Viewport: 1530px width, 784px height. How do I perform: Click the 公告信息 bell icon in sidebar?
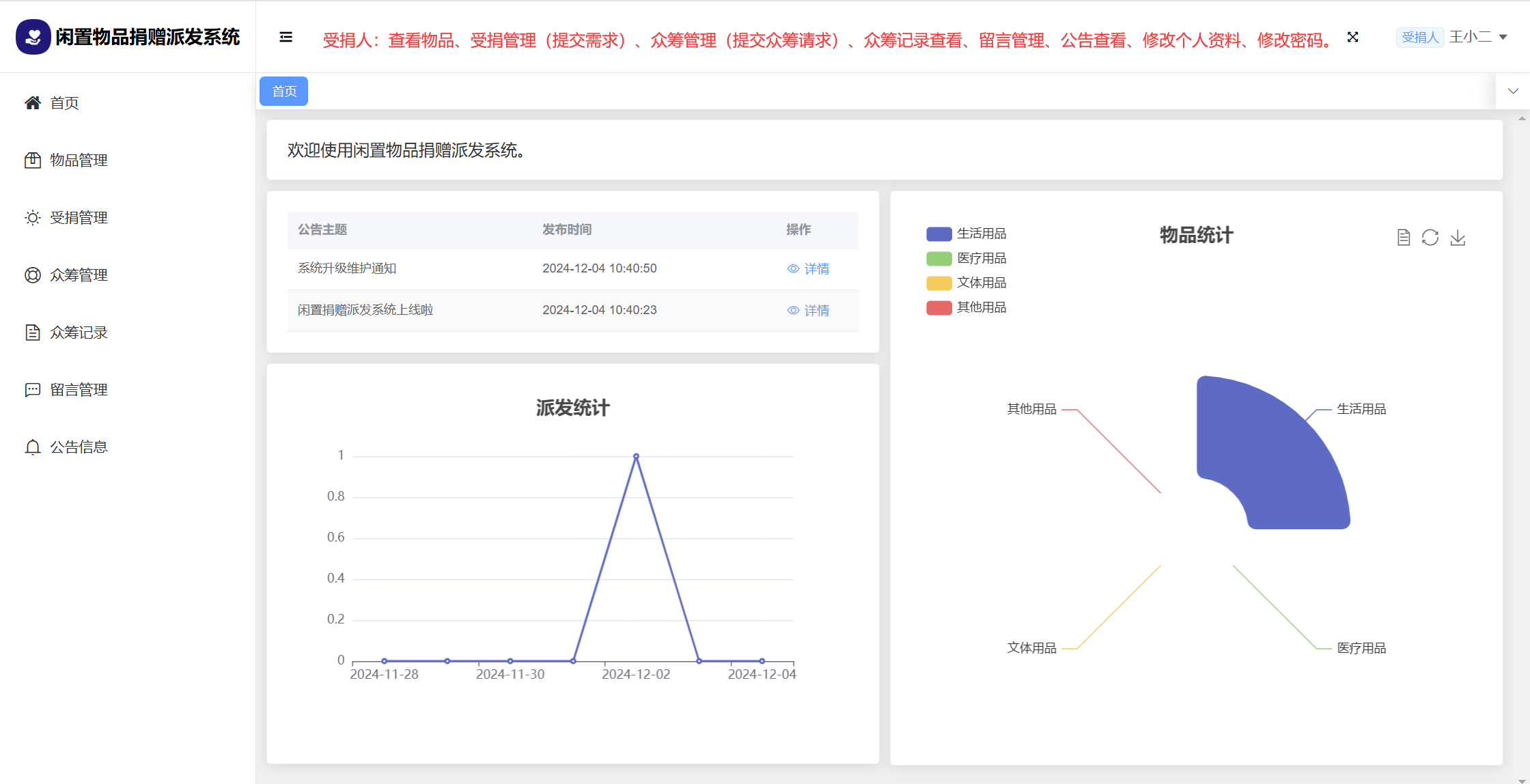tap(32, 447)
